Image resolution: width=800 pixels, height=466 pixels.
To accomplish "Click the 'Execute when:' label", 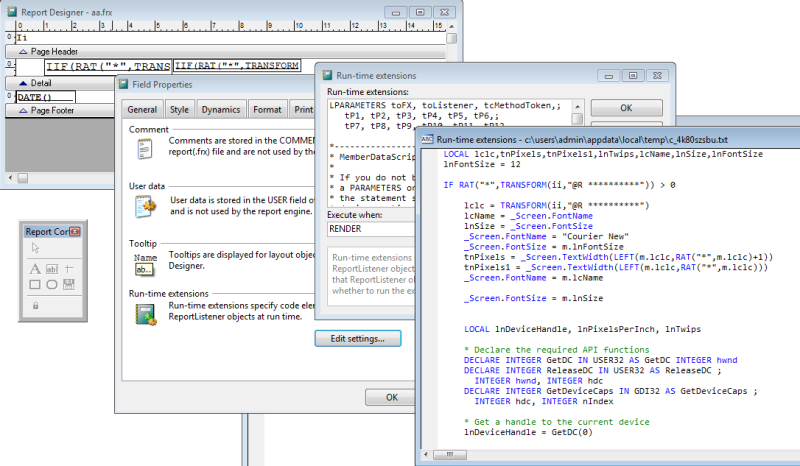I will point(355,215).
